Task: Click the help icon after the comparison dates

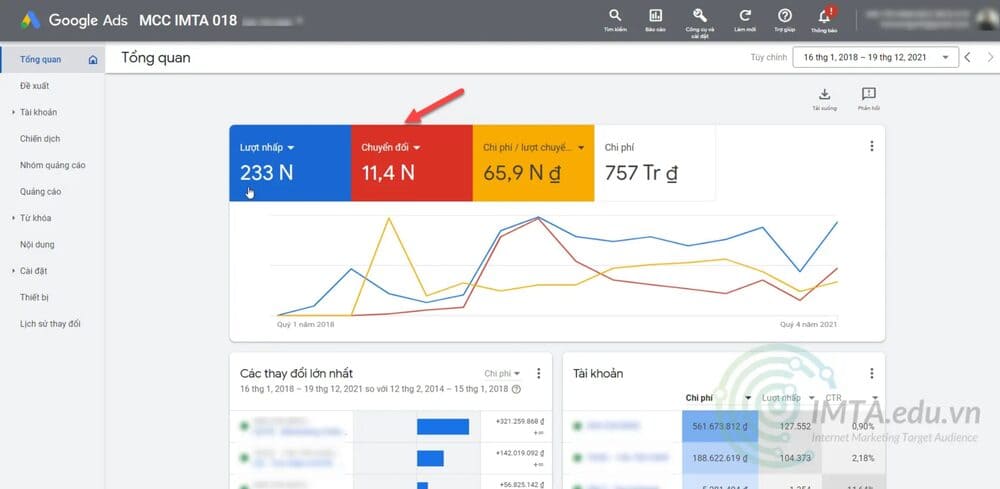Action: [x=517, y=389]
